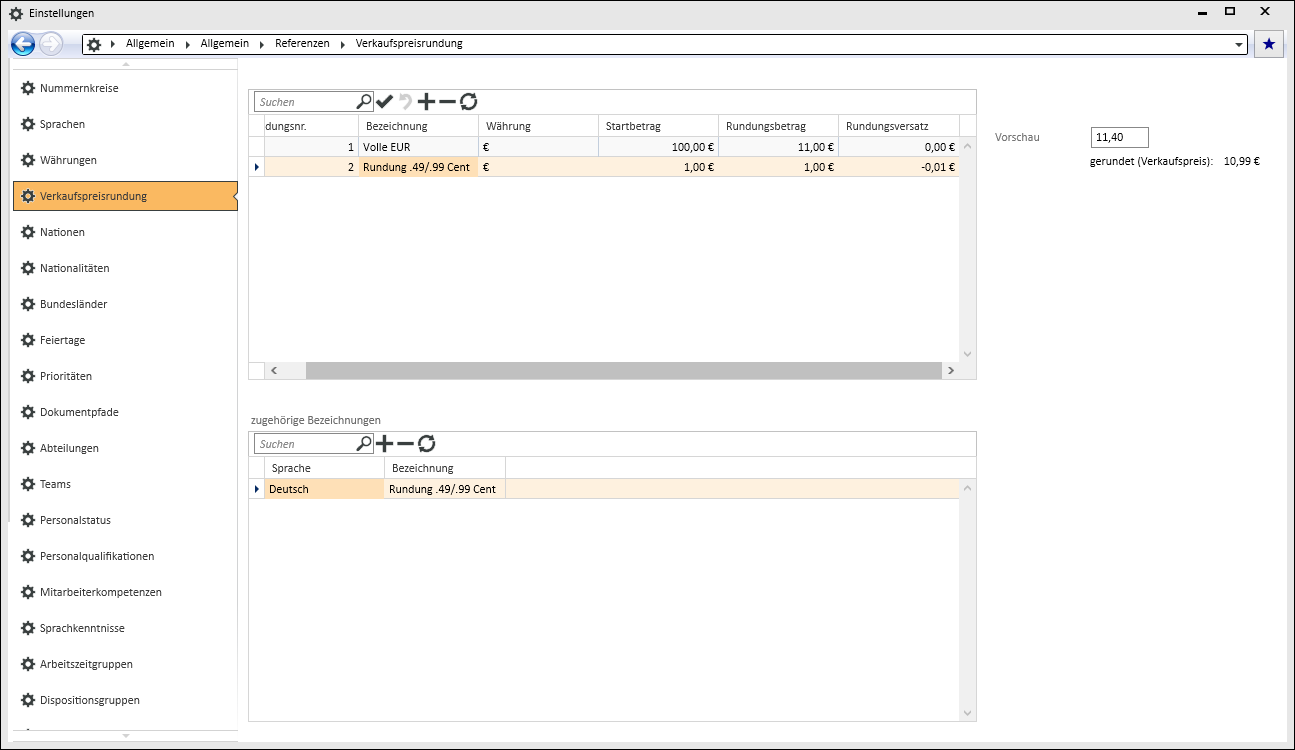
Task: Delete rounding rule with upper minus icon
Action: point(447,101)
